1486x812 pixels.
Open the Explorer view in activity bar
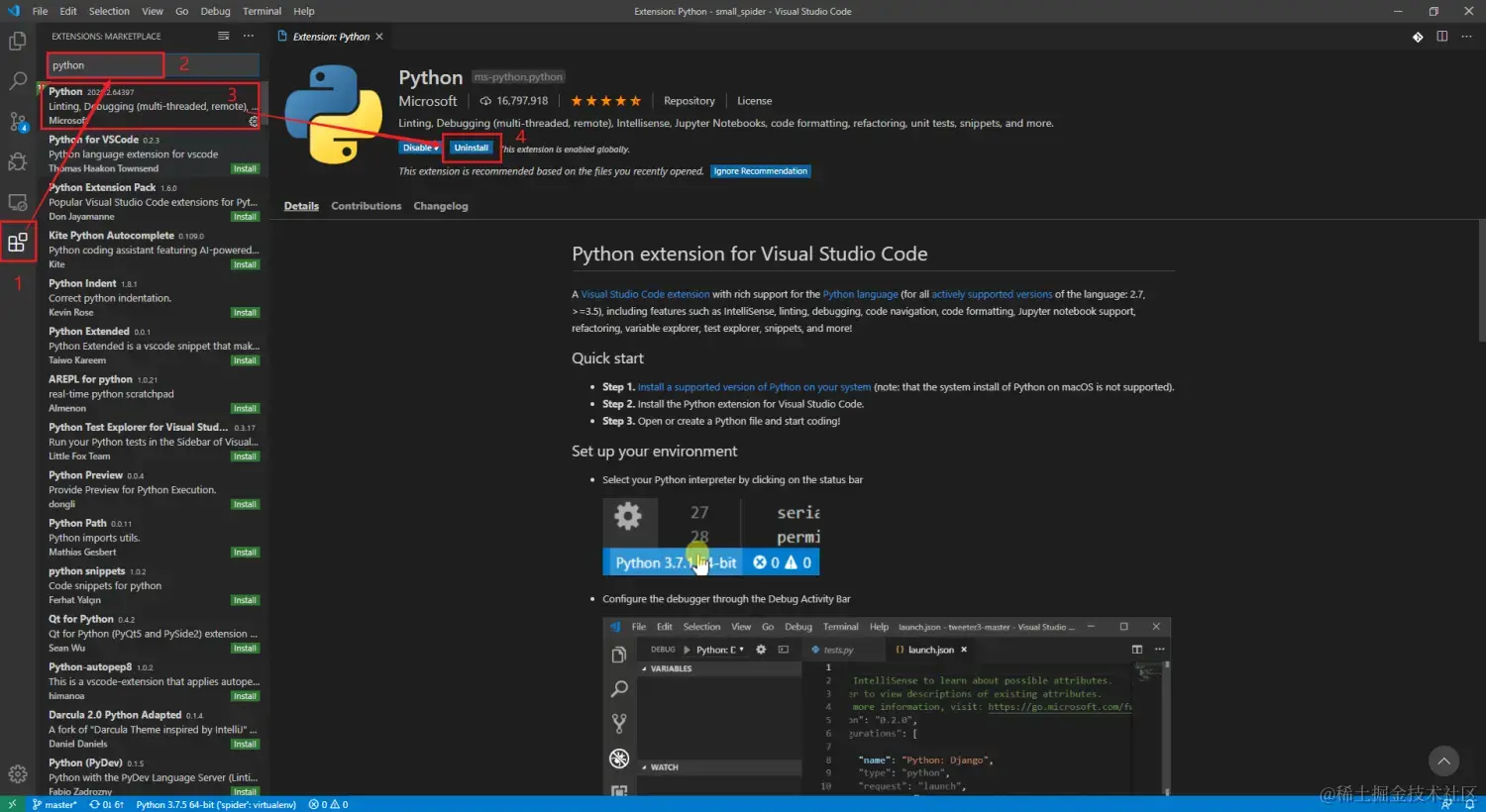18,42
